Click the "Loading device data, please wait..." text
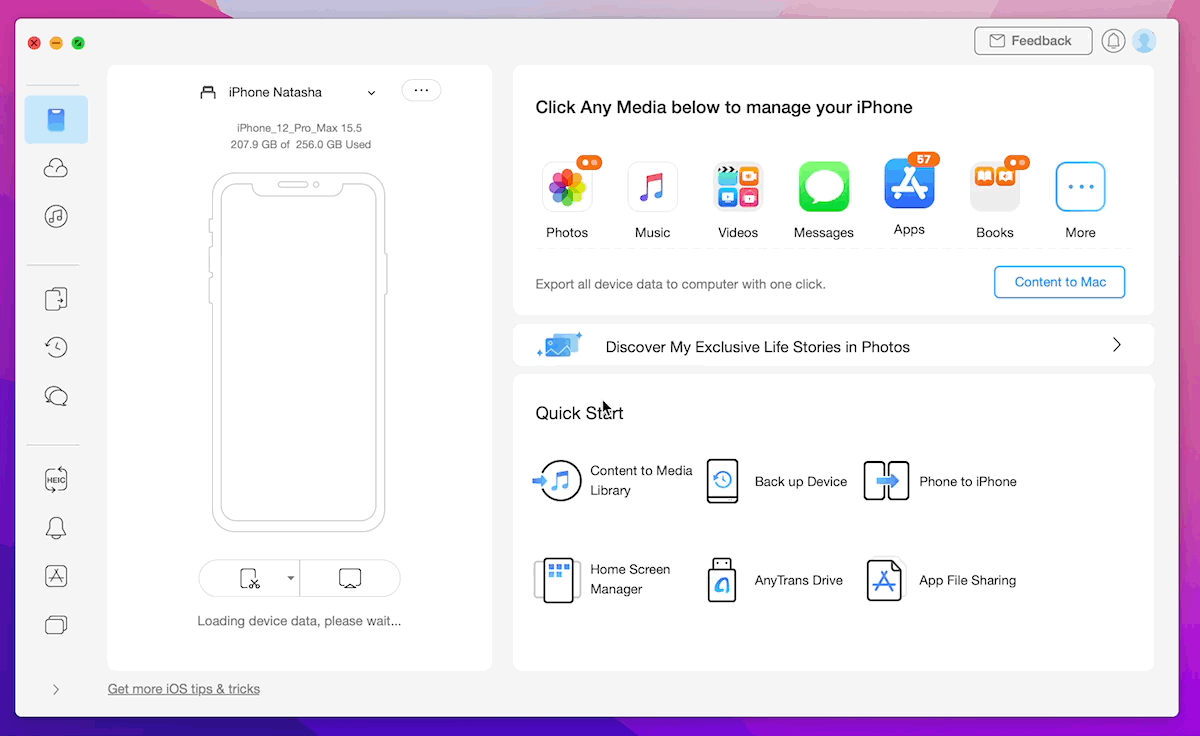The width and height of the screenshot is (1200, 736). click(x=299, y=621)
